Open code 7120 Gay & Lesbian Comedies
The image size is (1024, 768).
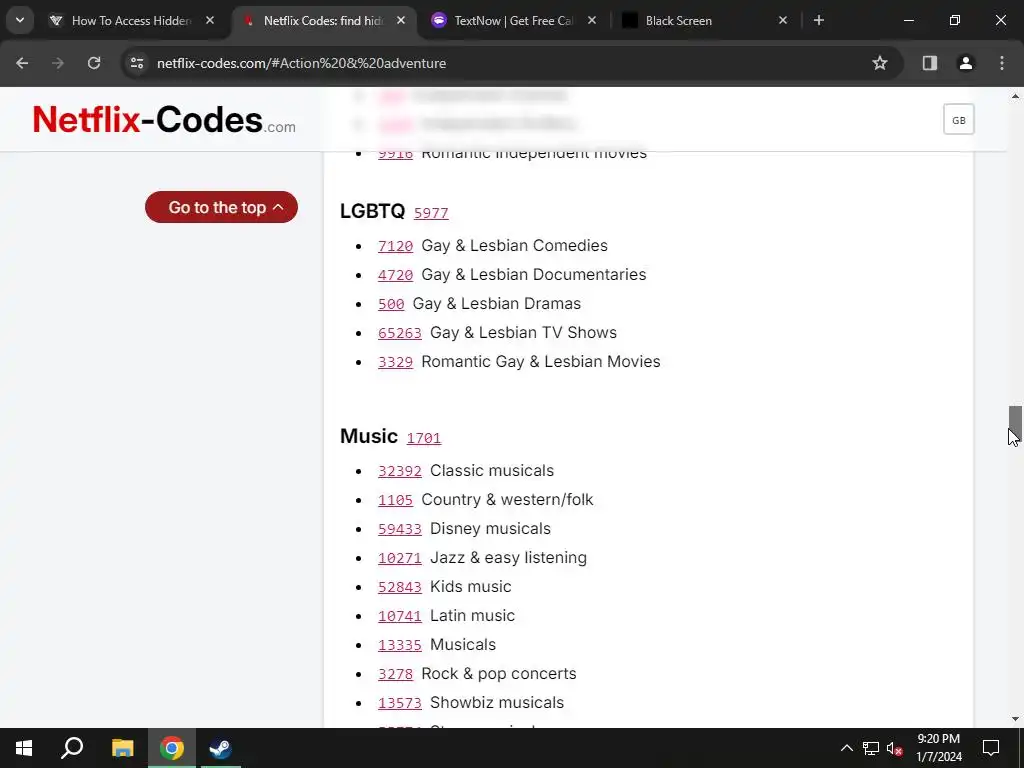(x=395, y=246)
